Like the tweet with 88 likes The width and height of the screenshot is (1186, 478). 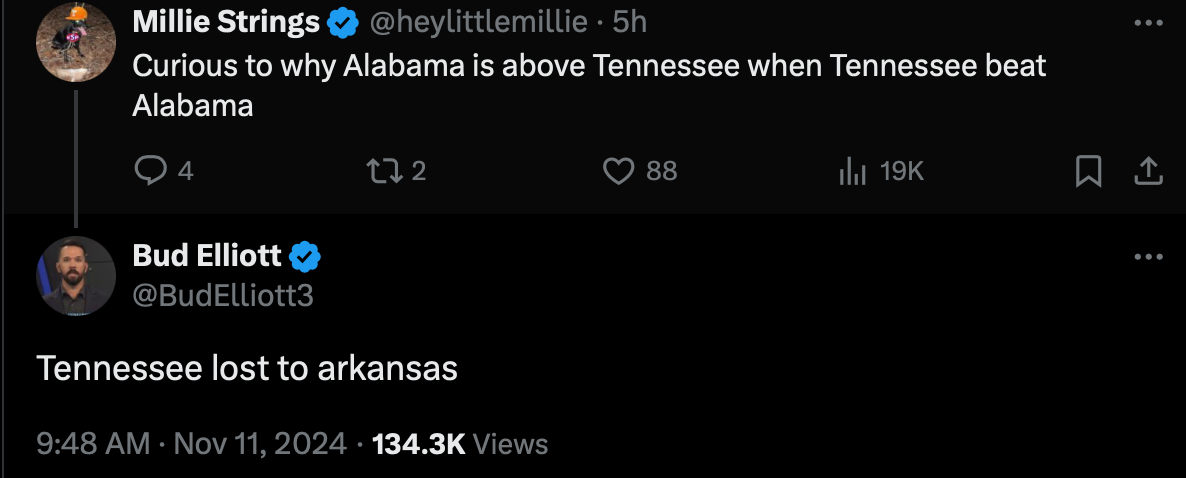[x=619, y=172]
